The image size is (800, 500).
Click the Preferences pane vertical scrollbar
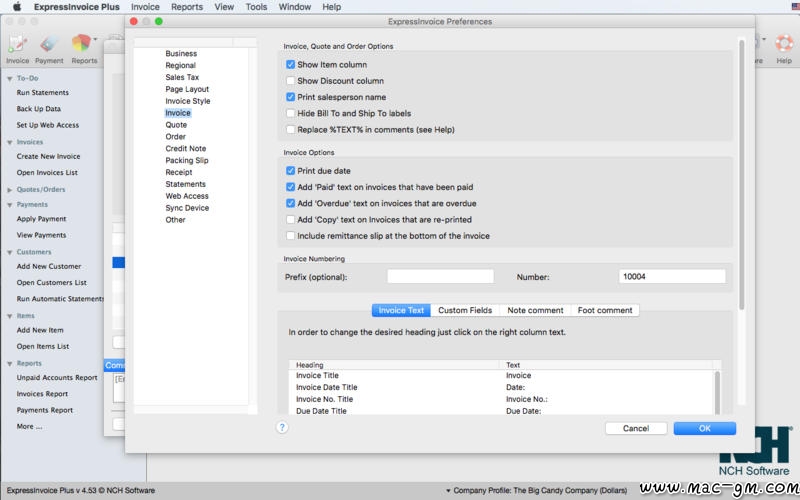(x=741, y=173)
